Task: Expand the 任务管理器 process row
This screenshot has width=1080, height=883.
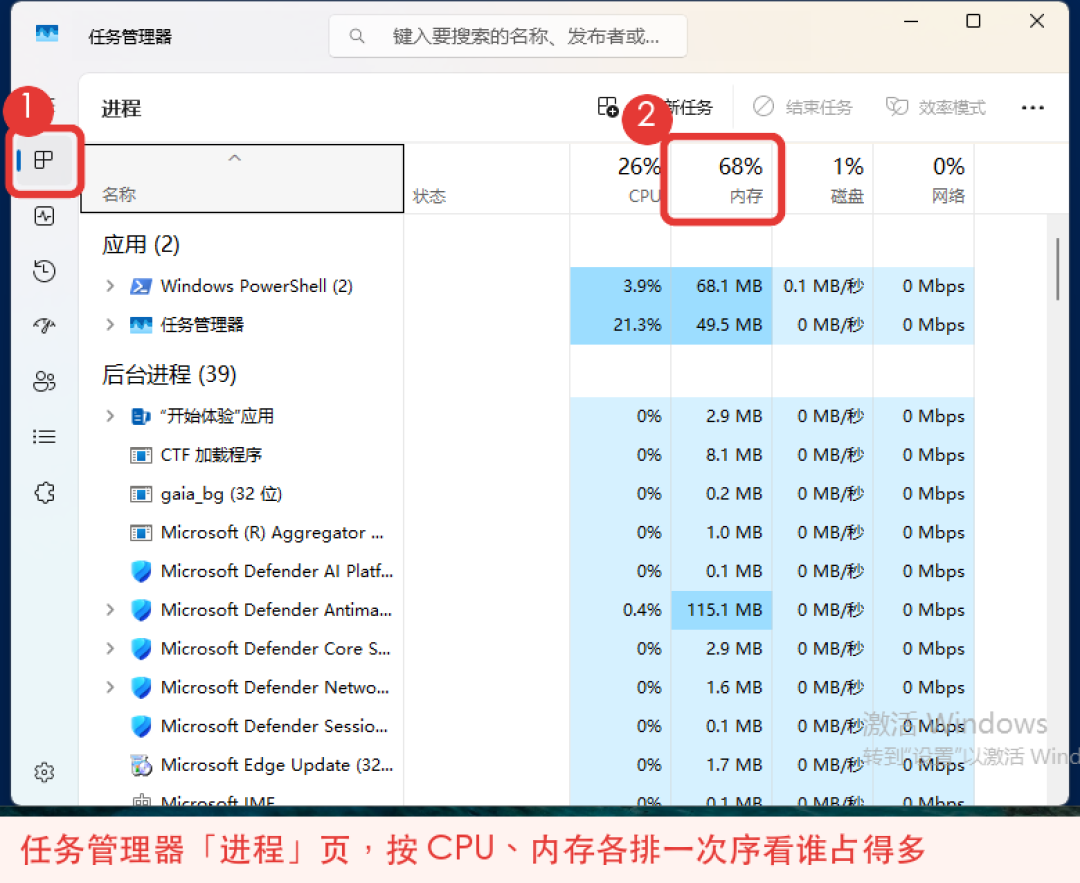Action: (110, 324)
